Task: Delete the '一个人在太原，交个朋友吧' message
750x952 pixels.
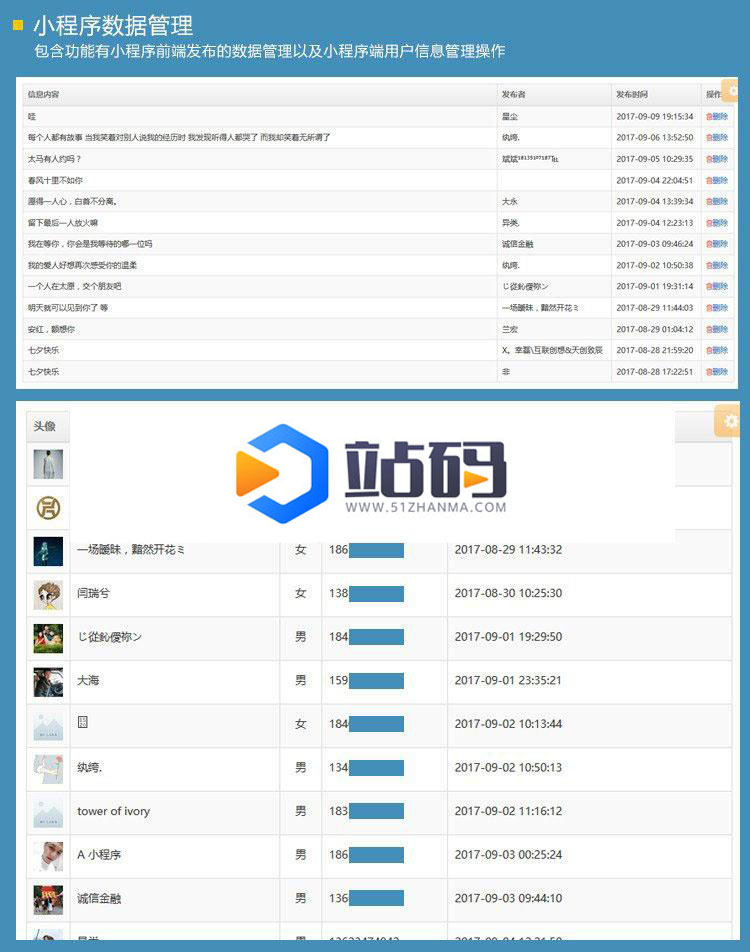Action: tap(717, 287)
